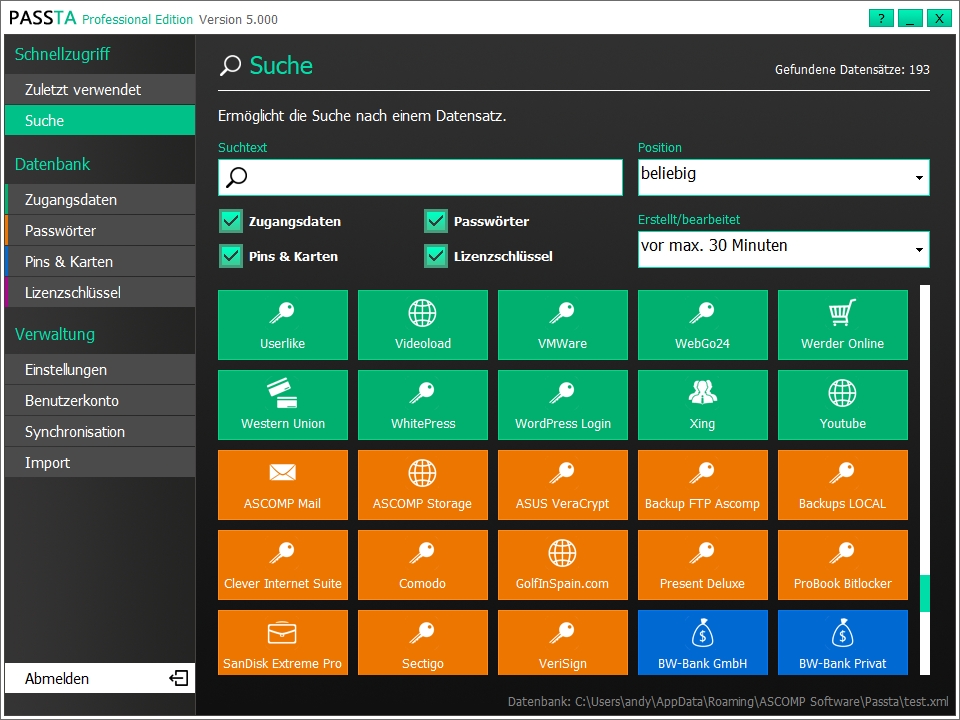Open the ASCOMP Mail envelope tile
Image resolution: width=960 pixels, height=720 pixels.
click(283, 485)
